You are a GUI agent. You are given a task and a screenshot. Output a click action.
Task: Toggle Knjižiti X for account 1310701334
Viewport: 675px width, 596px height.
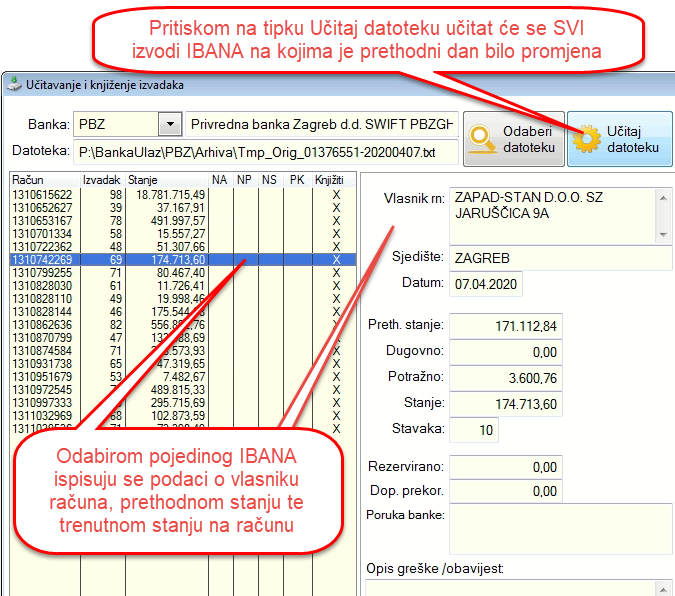click(336, 233)
